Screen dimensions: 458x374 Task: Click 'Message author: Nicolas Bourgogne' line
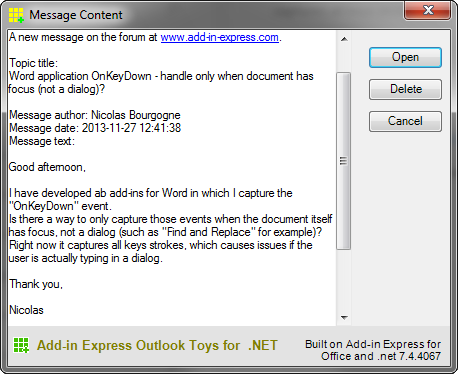point(95,115)
